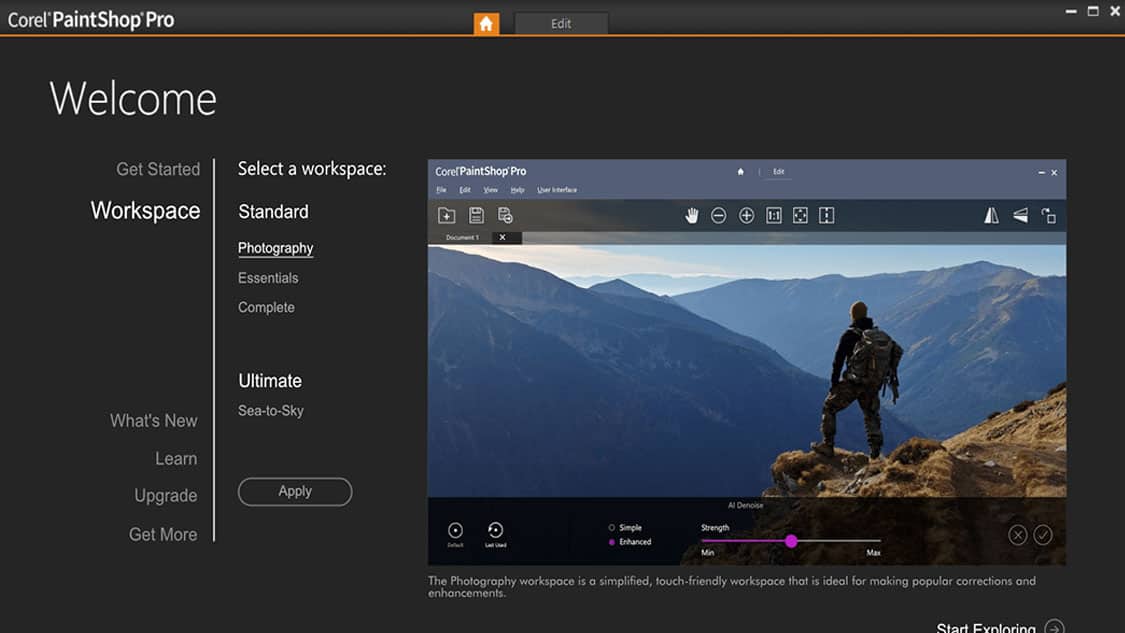
Task: Mirror the image horizontally
Action: point(991,214)
